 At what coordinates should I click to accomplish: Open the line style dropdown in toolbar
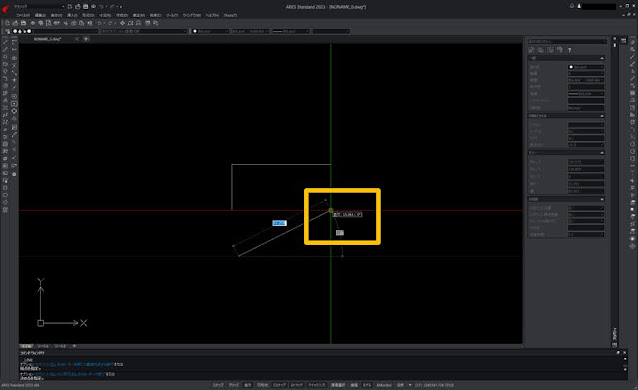[250, 31]
